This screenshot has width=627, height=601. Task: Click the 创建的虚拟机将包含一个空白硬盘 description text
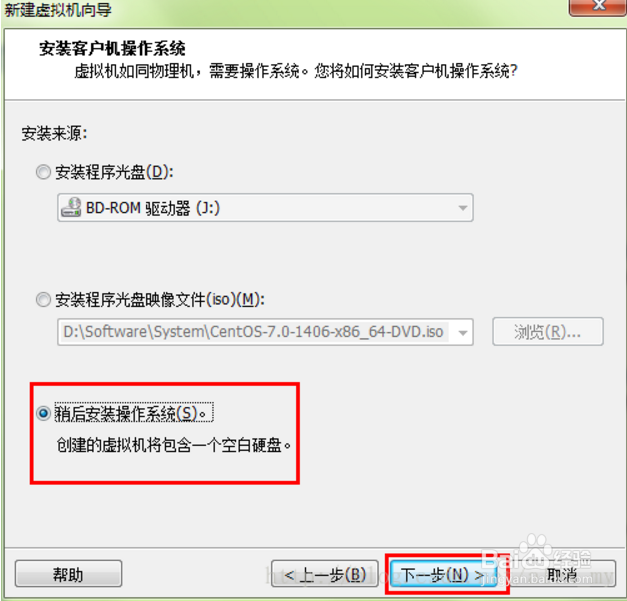[174, 445]
